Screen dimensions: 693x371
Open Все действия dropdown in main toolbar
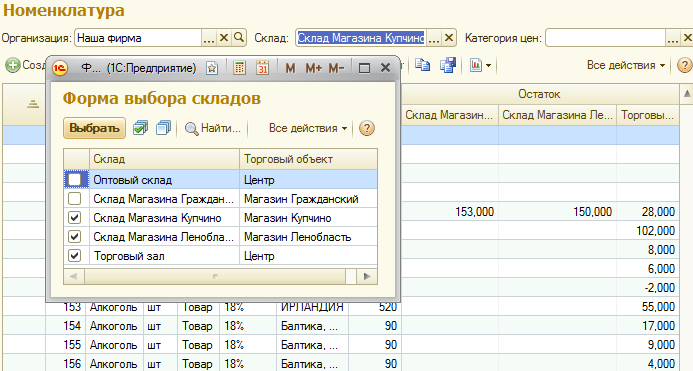626,65
